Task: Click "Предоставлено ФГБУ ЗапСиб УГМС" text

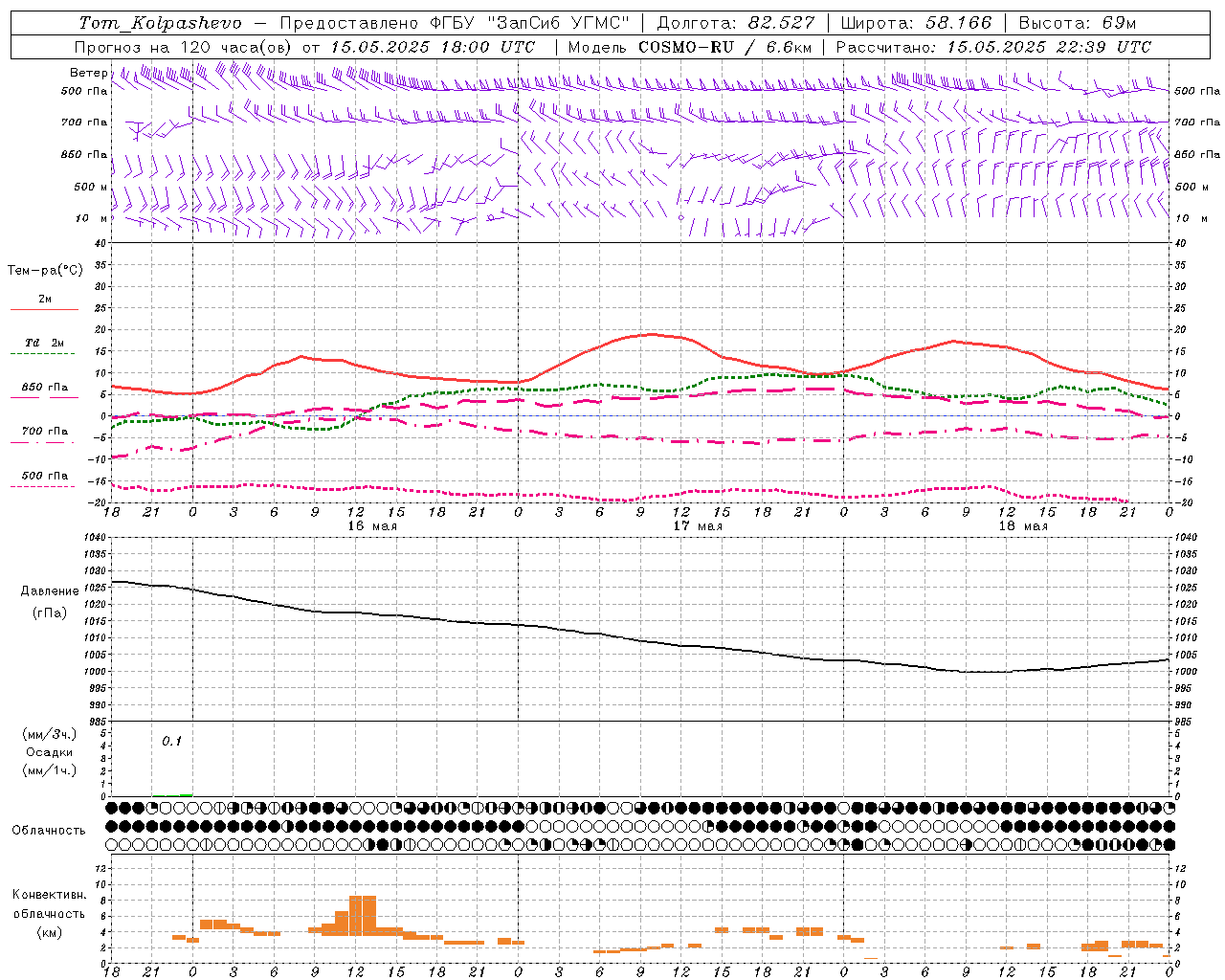Action: pyautogui.click(x=455, y=23)
